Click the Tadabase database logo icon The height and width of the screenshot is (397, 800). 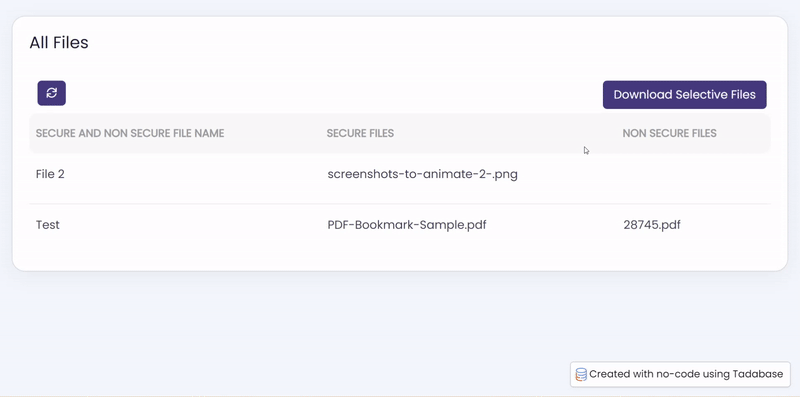point(581,375)
